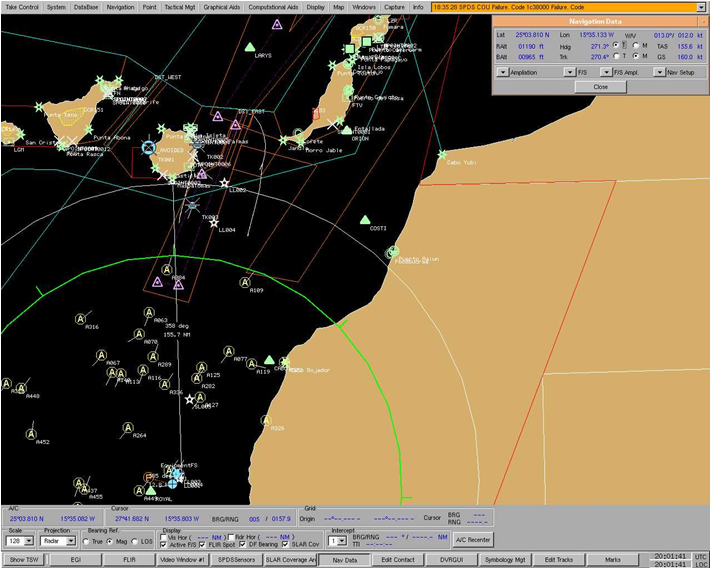This screenshot has width=711, height=569.
Task: Click the Symbology Mgt button
Action: point(505,559)
